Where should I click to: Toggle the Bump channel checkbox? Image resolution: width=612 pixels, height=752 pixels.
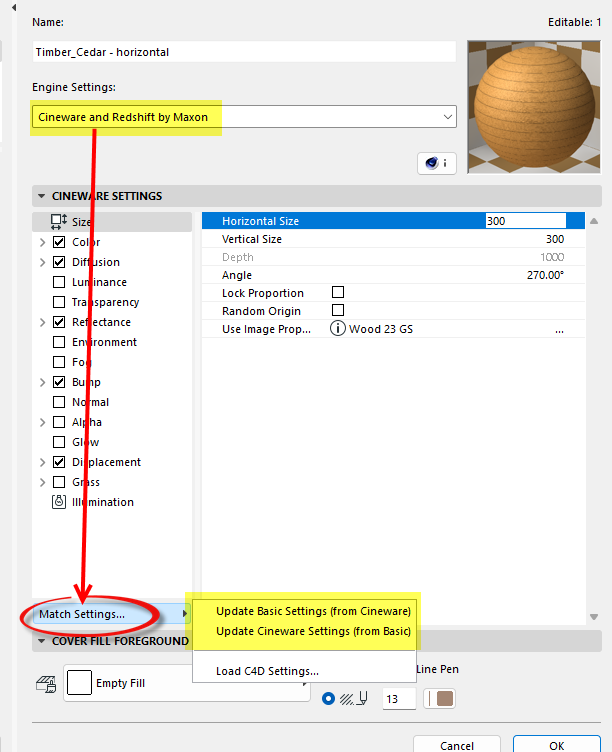59,382
